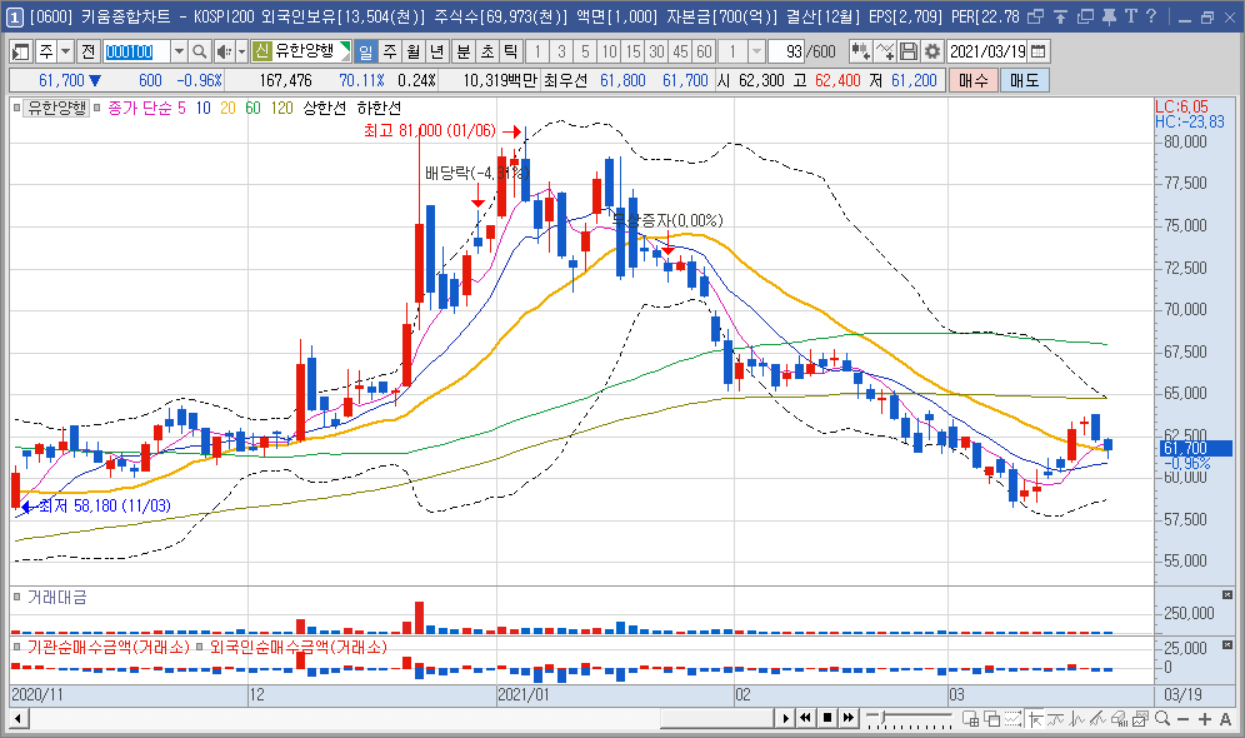The width and height of the screenshot is (1245, 738).
Task: Select the 분 minute period toggle
Action: point(462,51)
